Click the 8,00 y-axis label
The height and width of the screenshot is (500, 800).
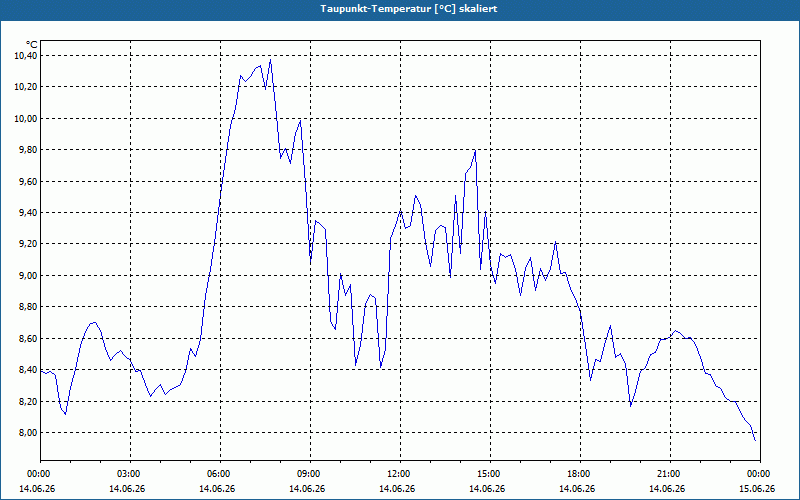pyautogui.click(x=29, y=433)
